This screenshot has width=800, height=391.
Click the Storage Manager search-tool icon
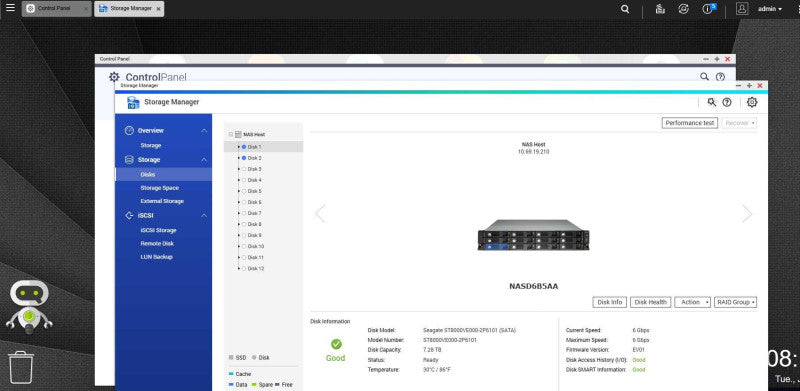[712, 102]
